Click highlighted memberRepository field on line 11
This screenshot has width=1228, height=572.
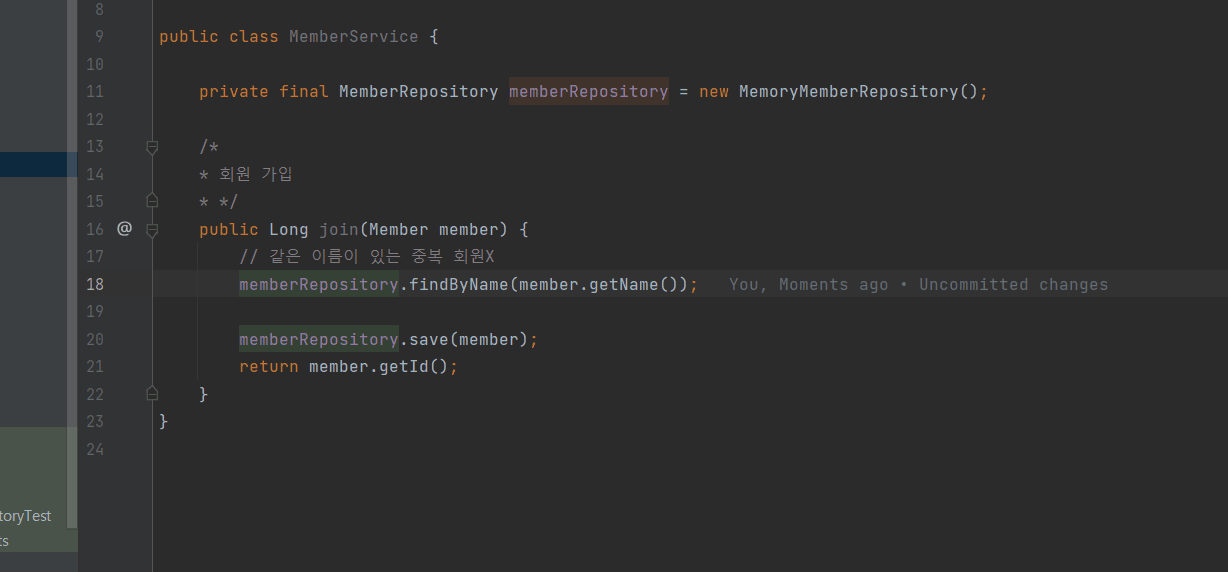(x=588, y=92)
